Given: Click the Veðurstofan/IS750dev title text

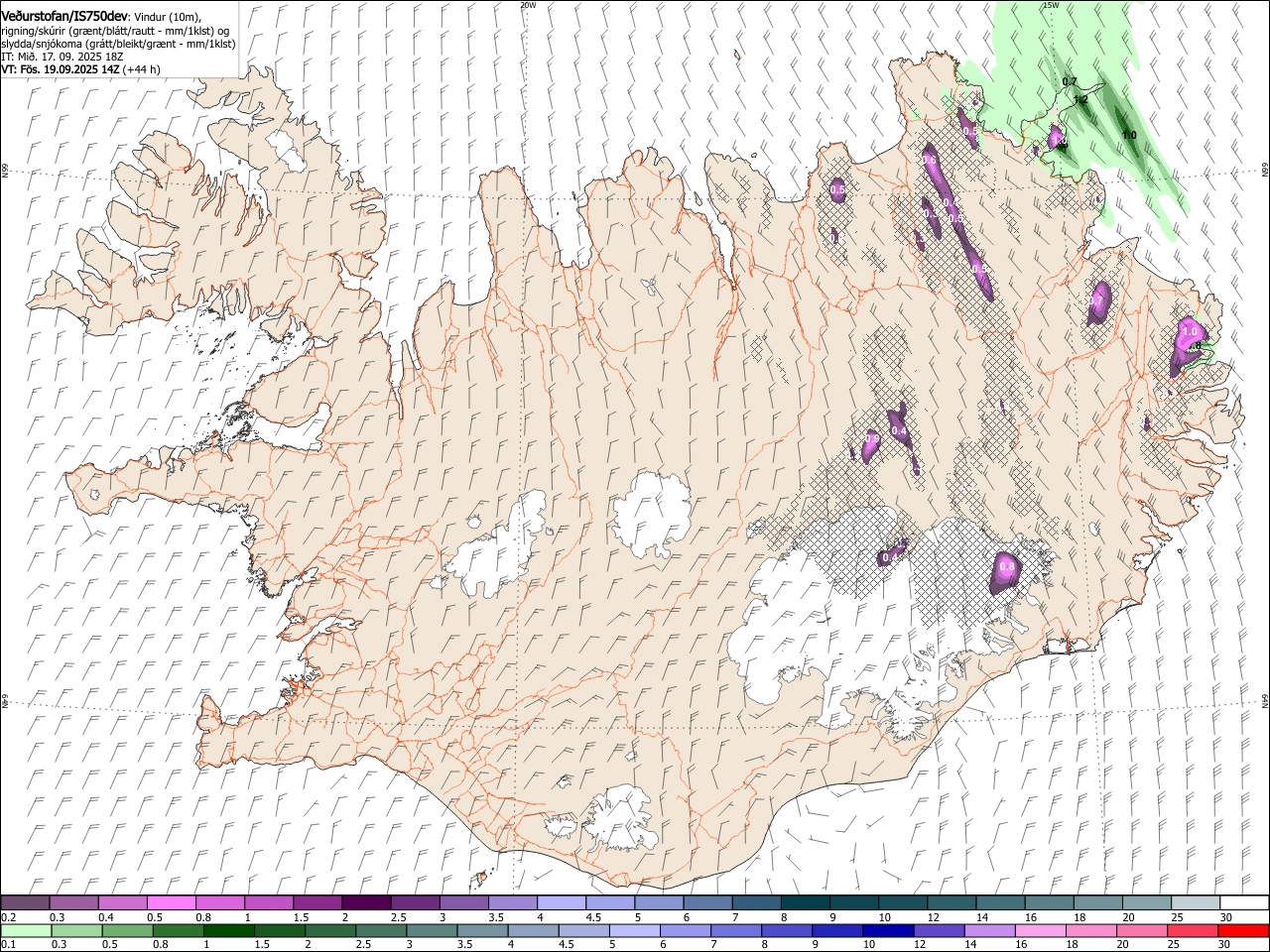Looking at the screenshot, I should click(64, 16).
